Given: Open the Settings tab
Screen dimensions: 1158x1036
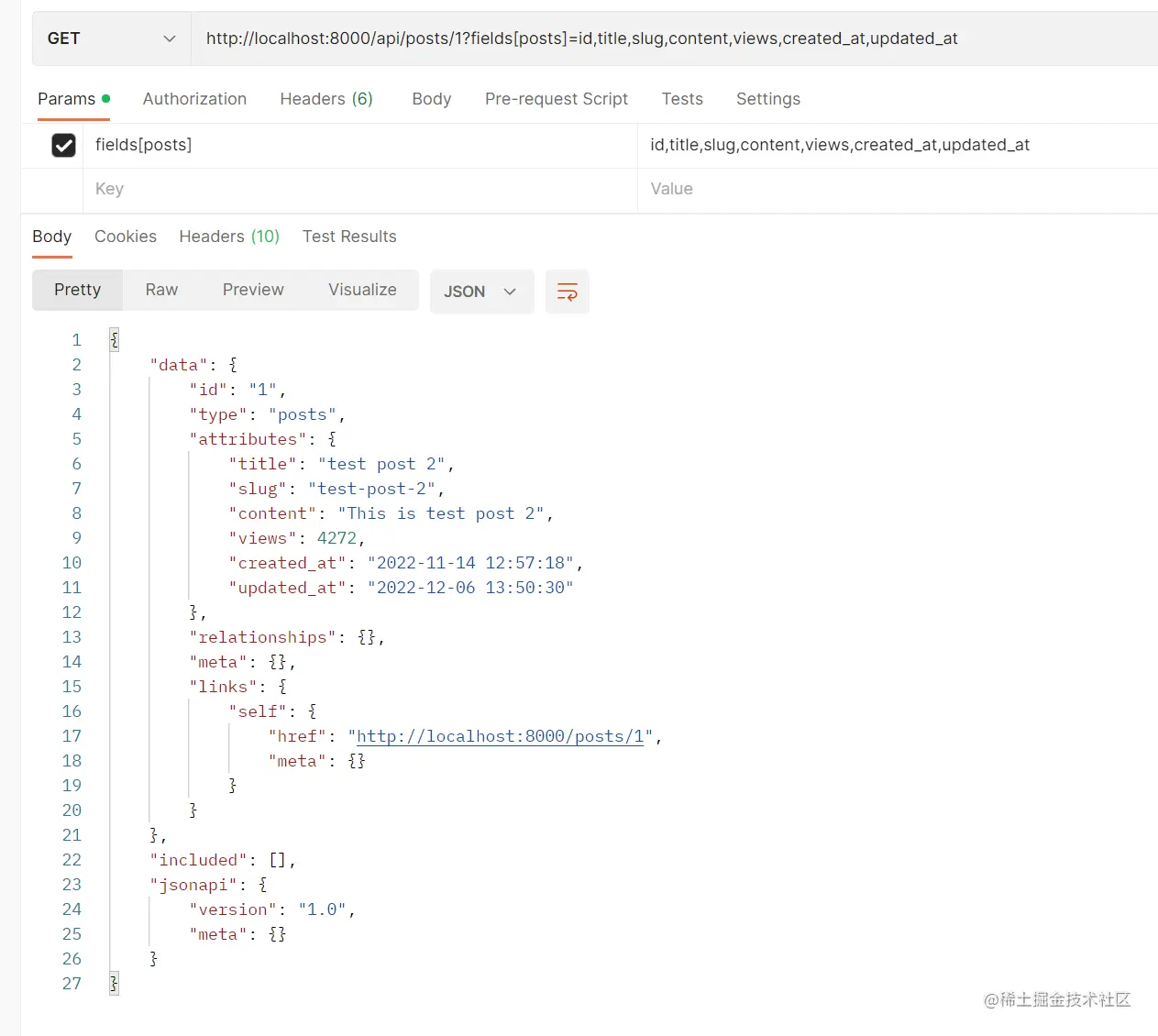Looking at the screenshot, I should pos(768,99).
